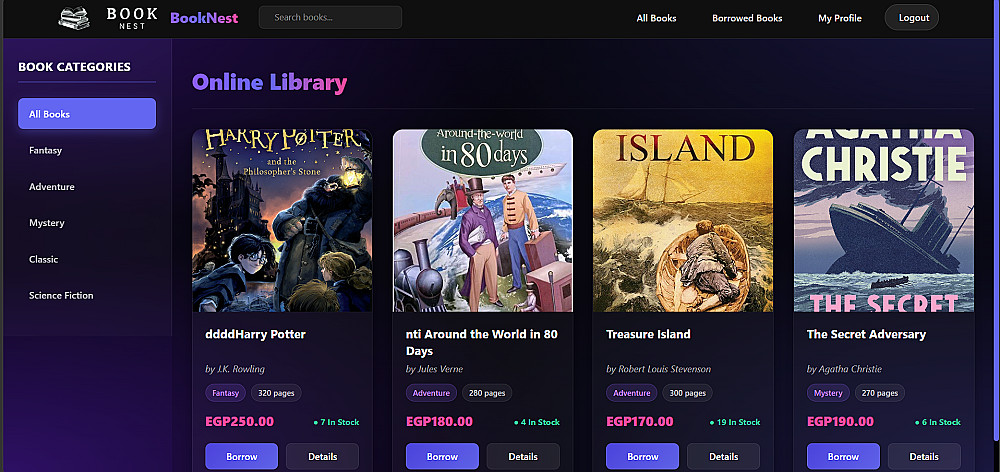
Task: Open All Books in top navigation
Action: pos(656,18)
